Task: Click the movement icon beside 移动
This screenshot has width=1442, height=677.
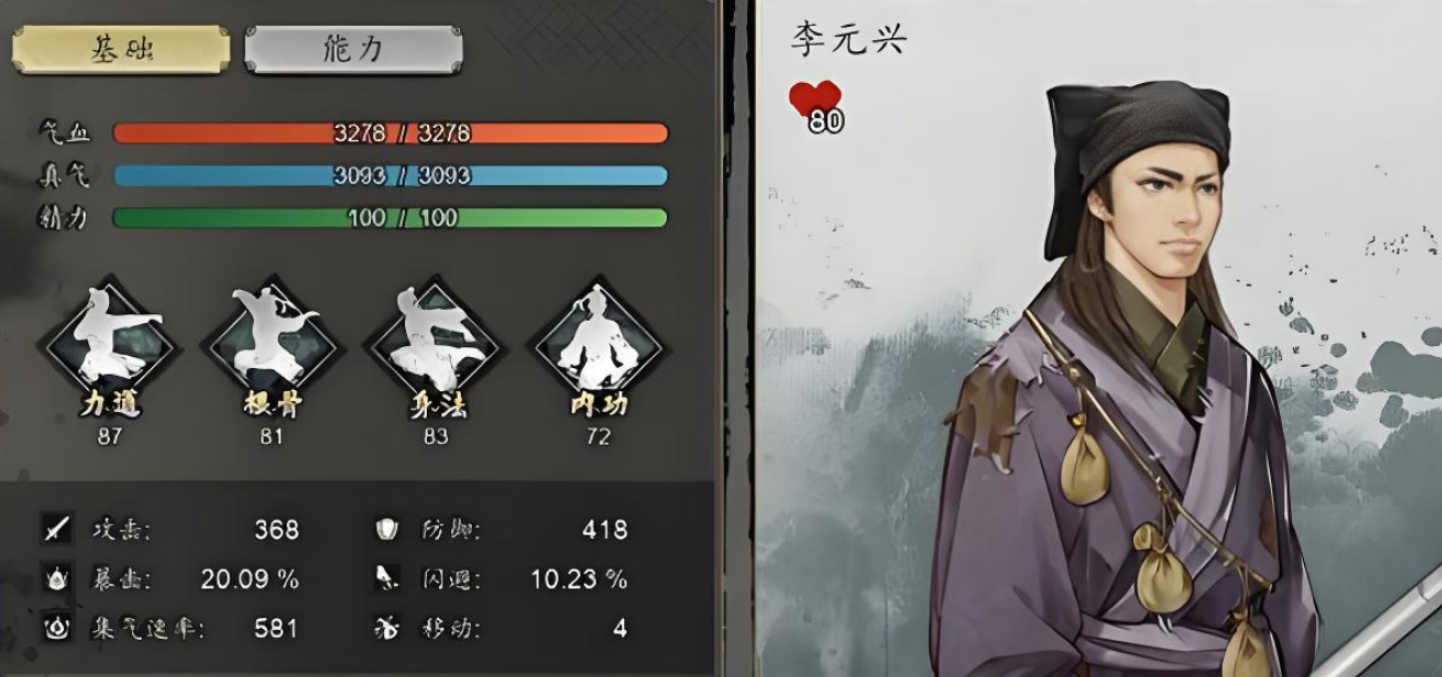Action: (386, 629)
